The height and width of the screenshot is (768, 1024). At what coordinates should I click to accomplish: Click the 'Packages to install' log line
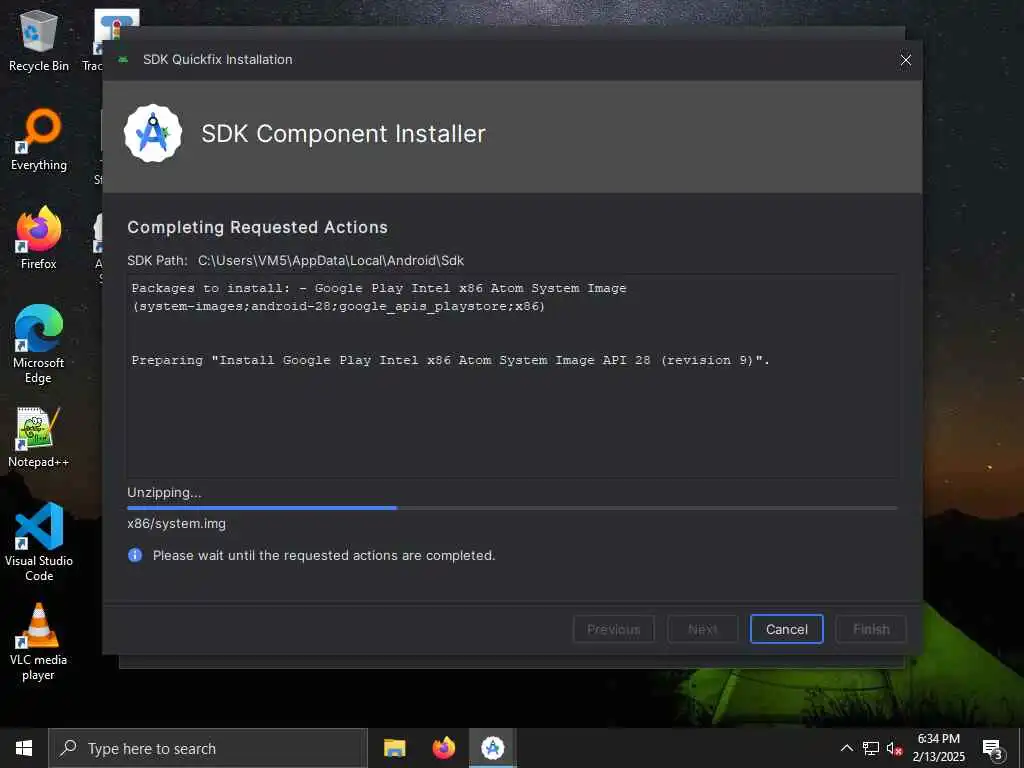(x=379, y=297)
